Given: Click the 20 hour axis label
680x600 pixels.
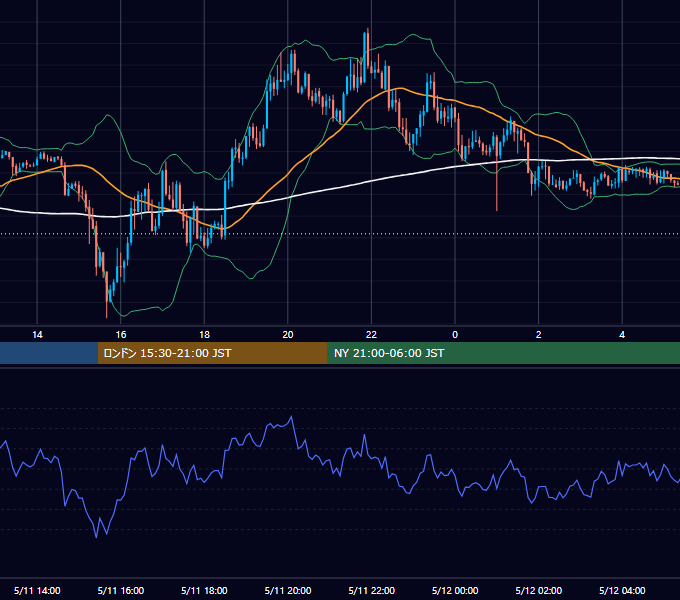Looking at the screenshot, I should [x=288, y=335].
